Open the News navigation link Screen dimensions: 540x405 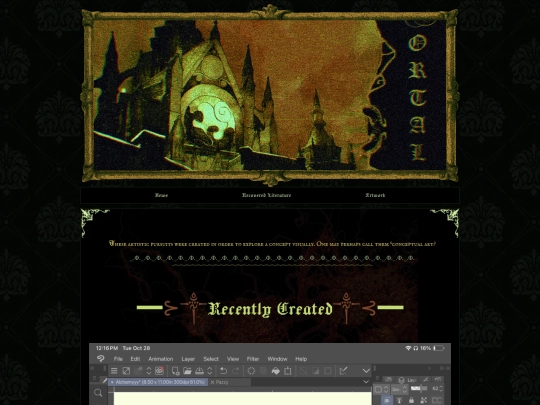pyautogui.click(x=161, y=195)
